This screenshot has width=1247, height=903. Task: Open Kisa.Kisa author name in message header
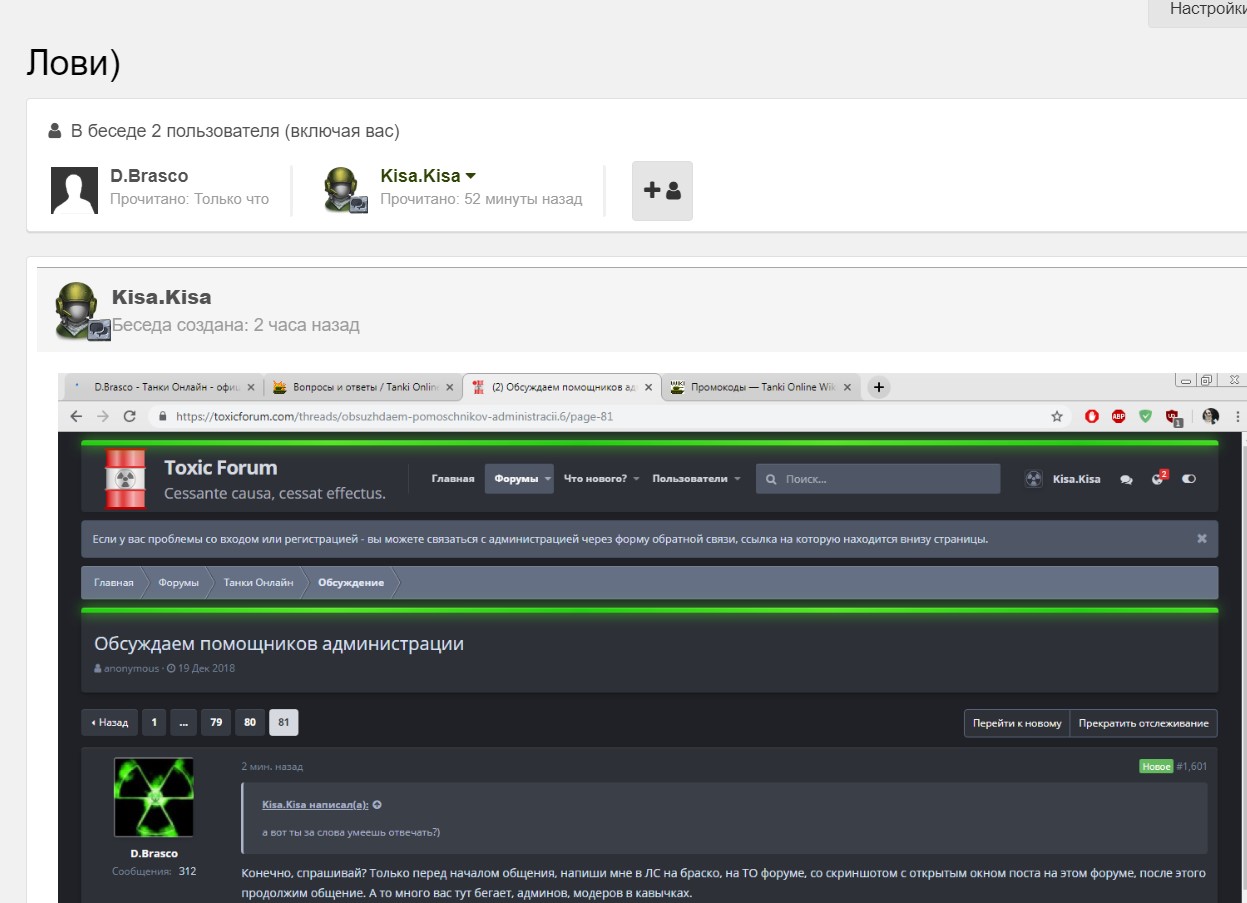click(x=161, y=297)
